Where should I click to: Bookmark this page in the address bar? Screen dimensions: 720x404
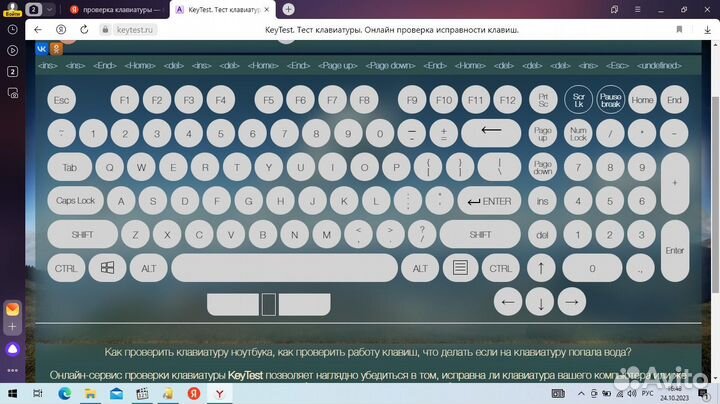(679, 30)
